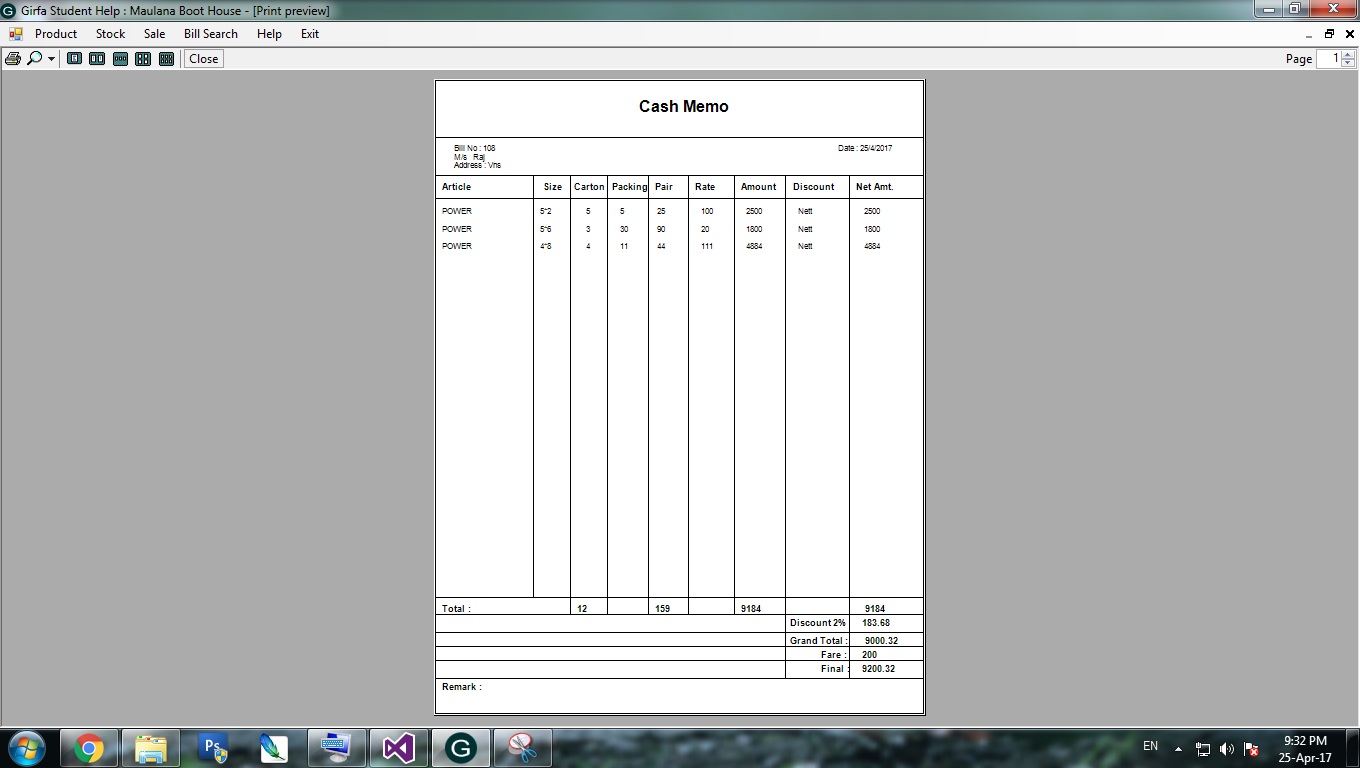Switch to three-page preview view
The width and height of the screenshot is (1360, 768).
coord(120,58)
